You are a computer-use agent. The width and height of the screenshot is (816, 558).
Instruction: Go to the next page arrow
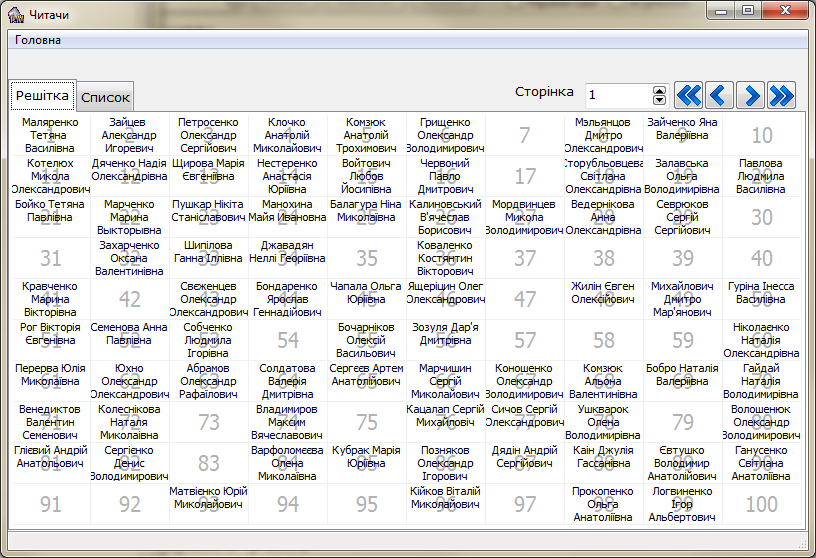pos(751,95)
